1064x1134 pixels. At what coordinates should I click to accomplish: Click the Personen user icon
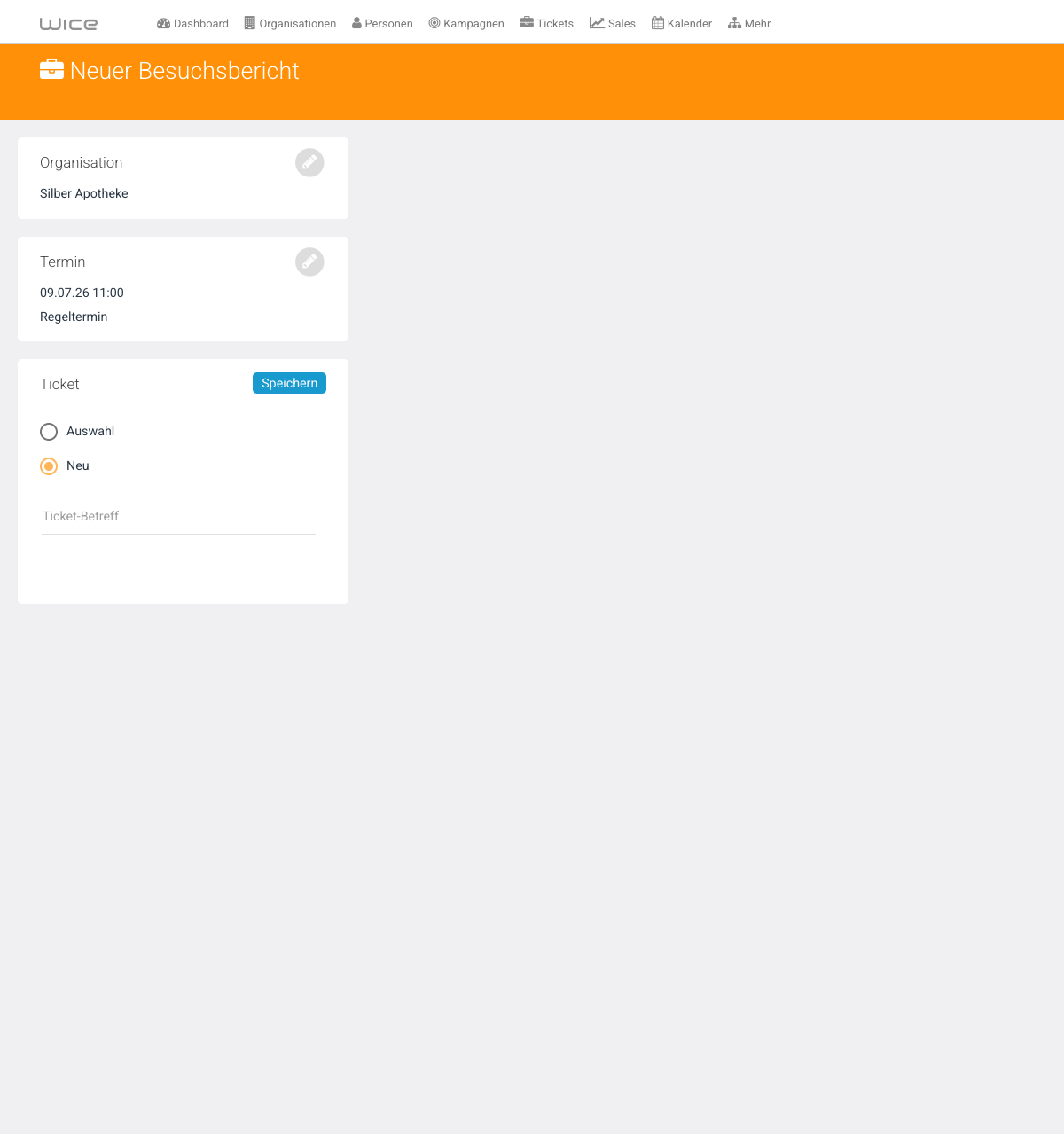pos(356,23)
